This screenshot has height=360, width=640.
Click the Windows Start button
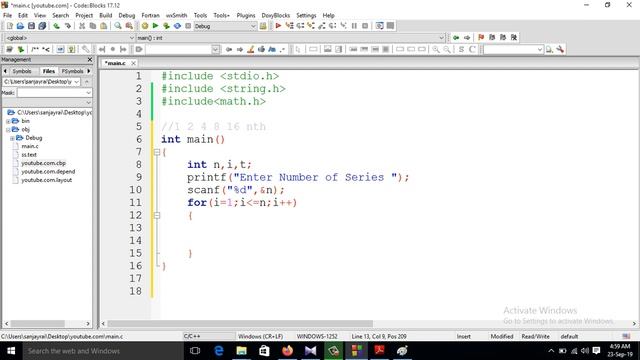[11, 351]
